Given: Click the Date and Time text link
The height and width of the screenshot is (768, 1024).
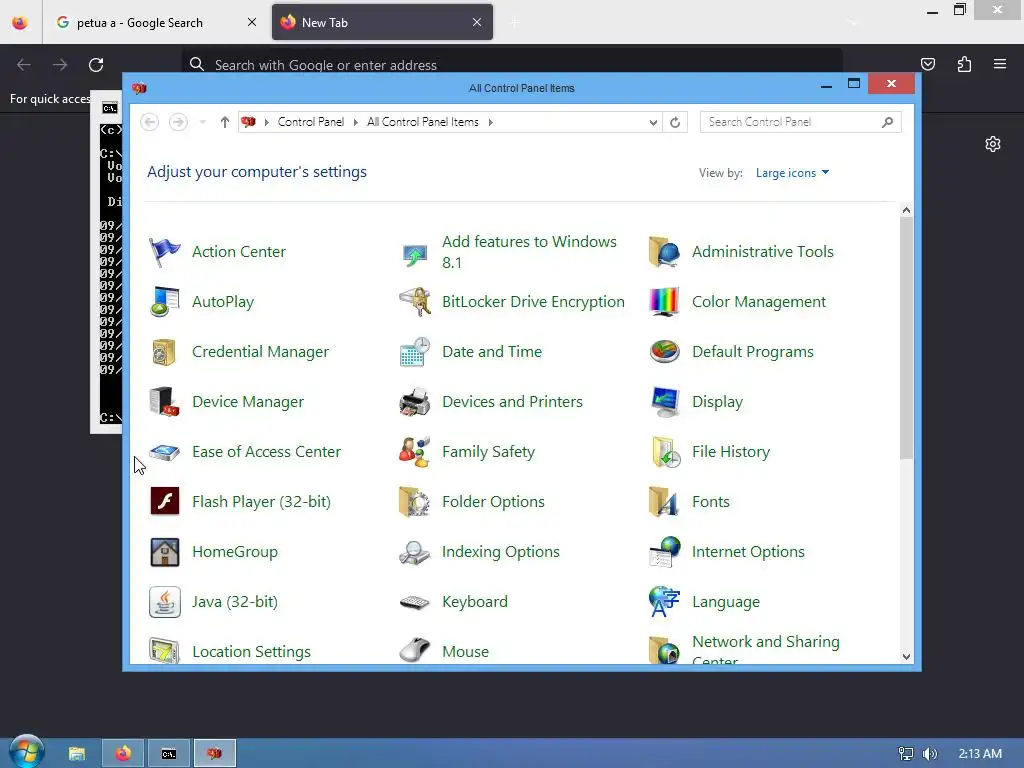Looking at the screenshot, I should pos(492,352).
